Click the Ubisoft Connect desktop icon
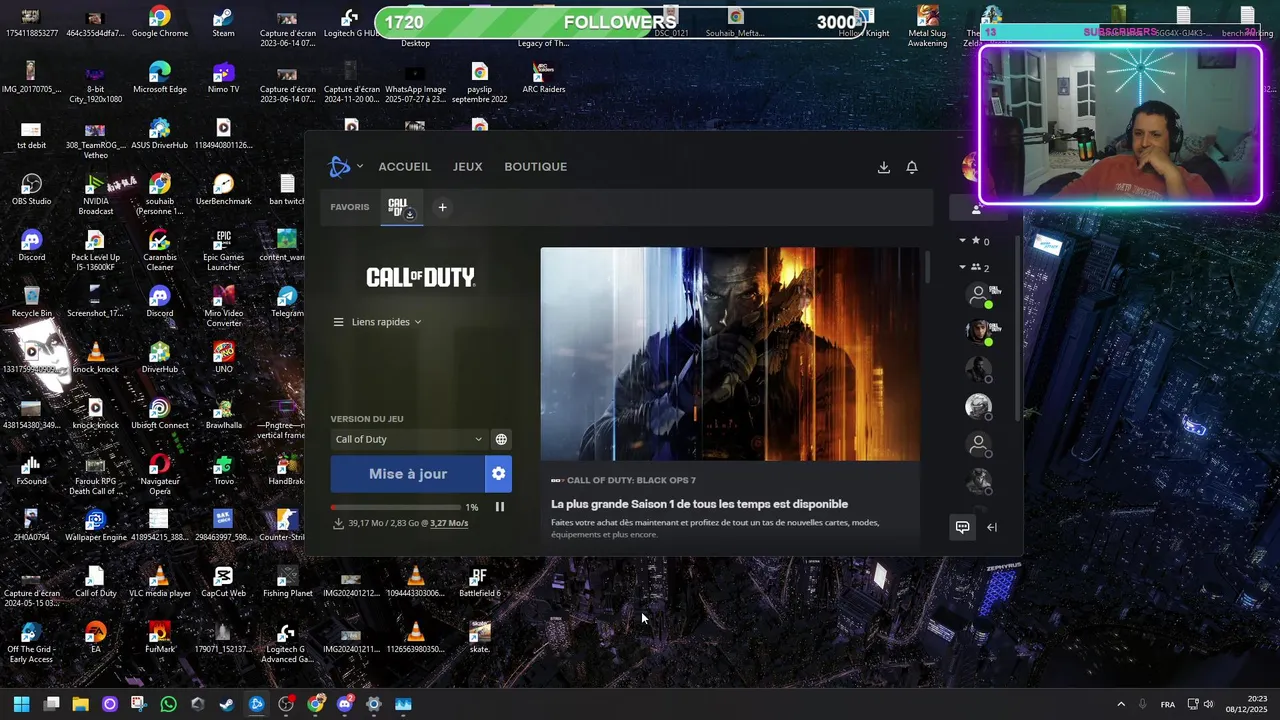 pos(160,414)
